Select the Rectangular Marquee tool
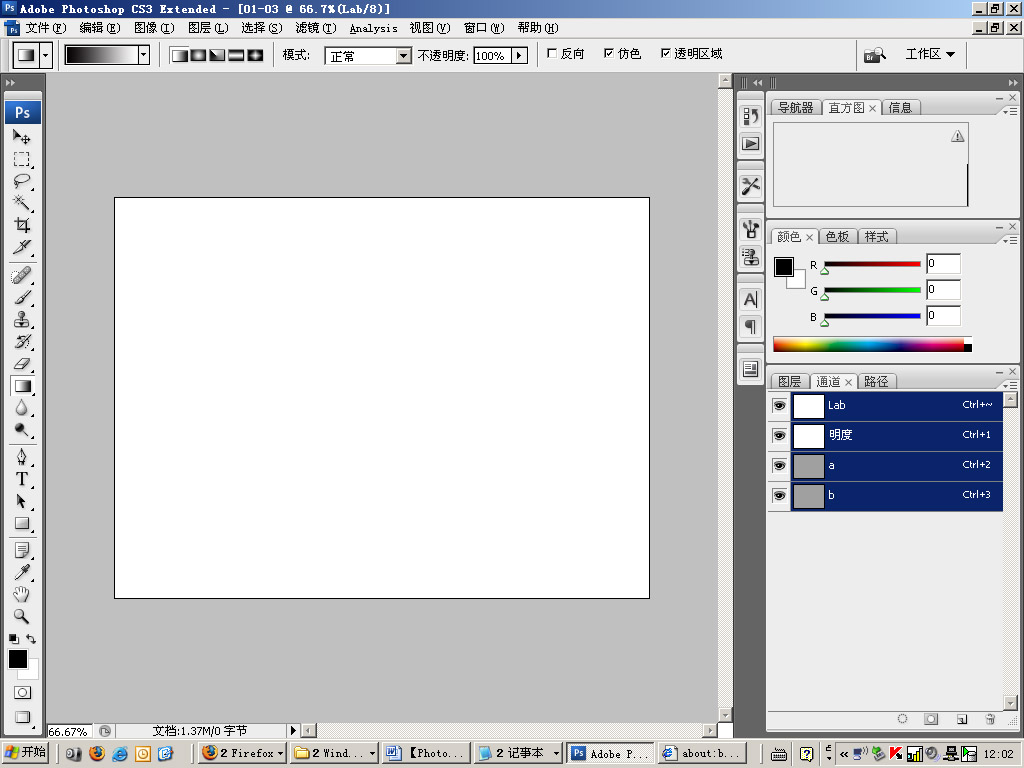The image size is (1024, 768). (22, 159)
